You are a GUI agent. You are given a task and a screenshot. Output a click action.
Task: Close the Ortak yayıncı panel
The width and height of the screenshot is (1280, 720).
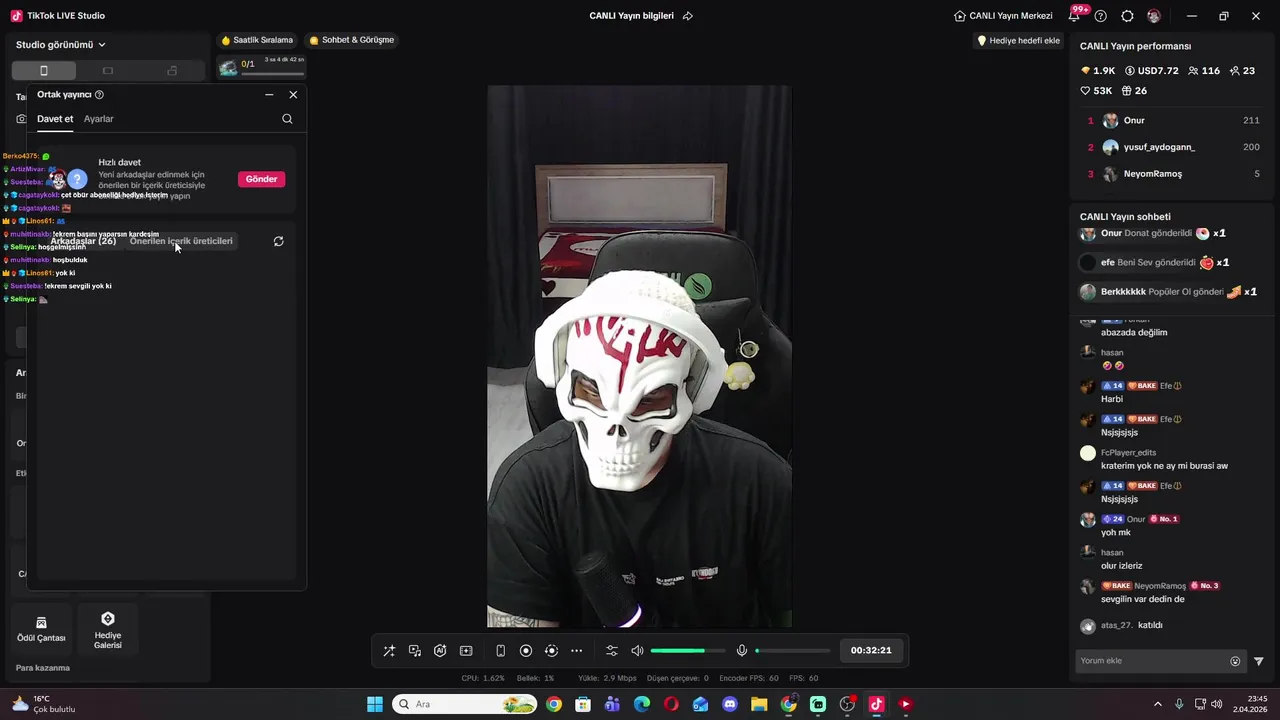tap(293, 94)
